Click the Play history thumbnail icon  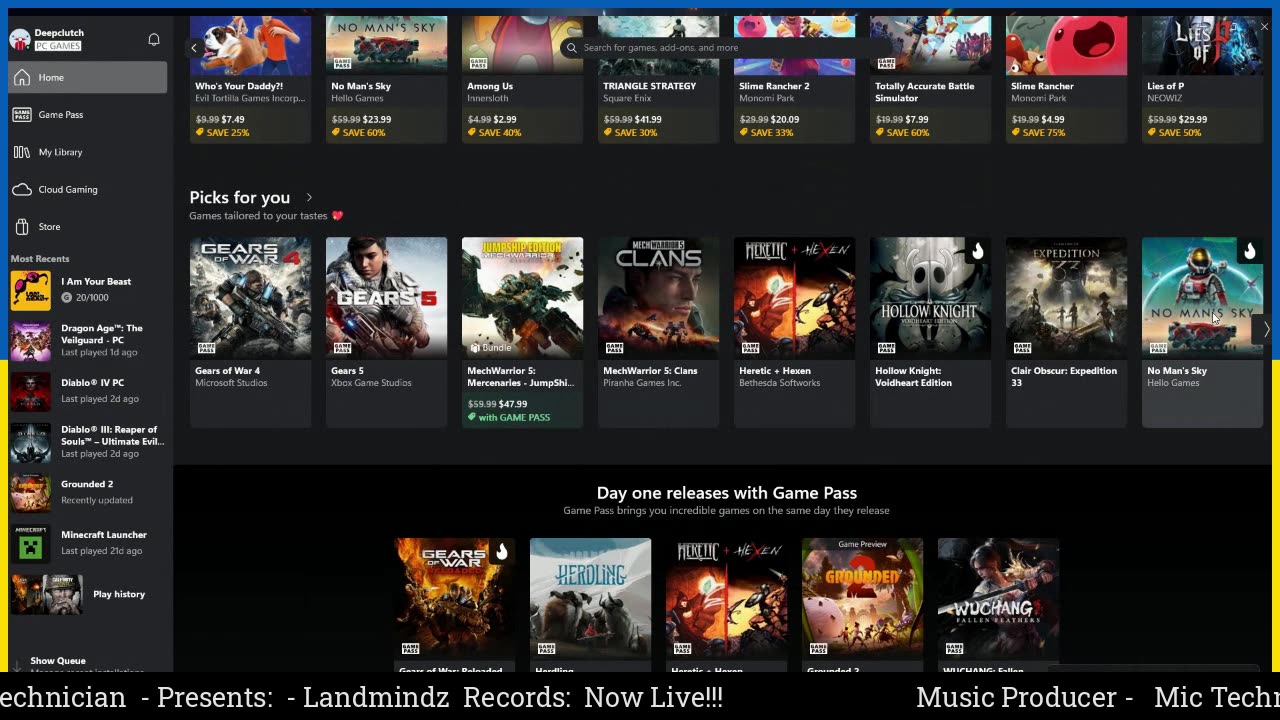[47, 594]
